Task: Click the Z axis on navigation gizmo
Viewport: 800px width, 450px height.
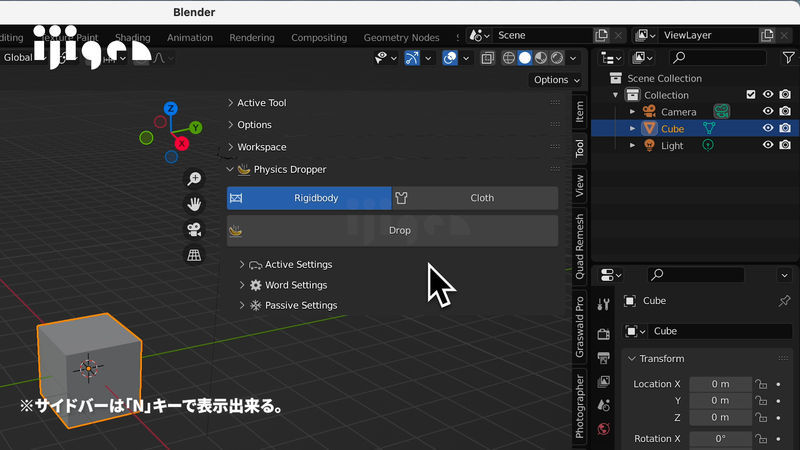Action: tap(170, 108)
